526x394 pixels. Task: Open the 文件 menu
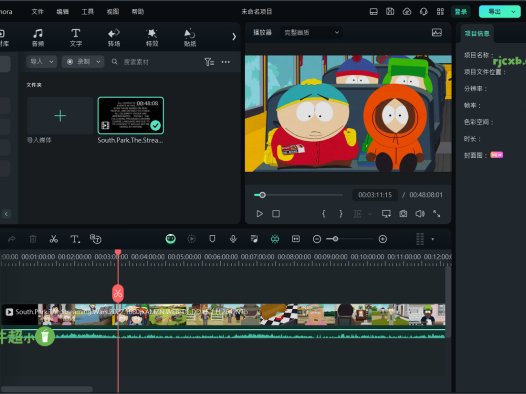[x=38, y=12]
